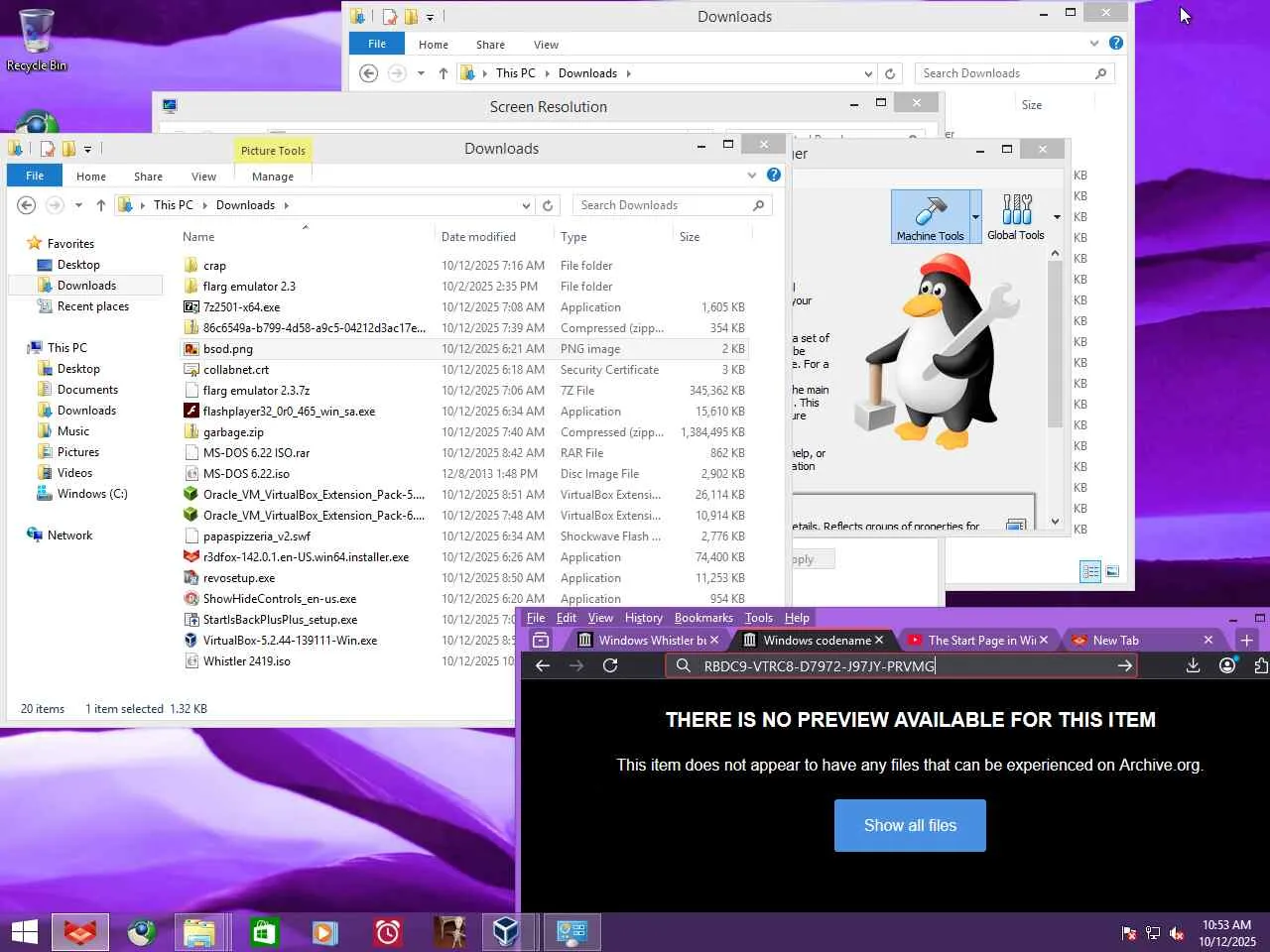The height and width of the screenshot is (952, 1270).
Task: Expand the Machine Tools dropdown arrow
Action: coord(975,217)
